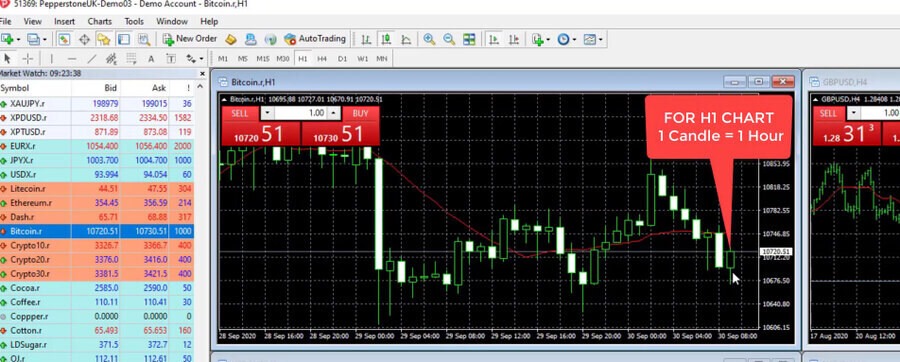
Task: Select the cursor arrow tool
Action: 7,59
